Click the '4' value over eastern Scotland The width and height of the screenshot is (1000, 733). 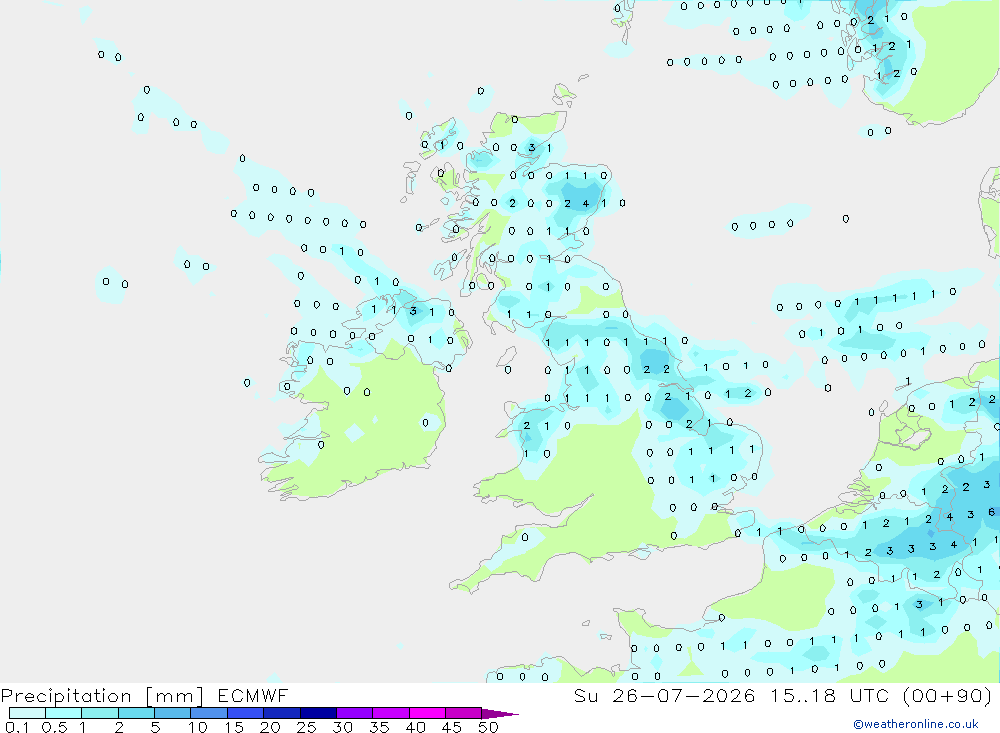[586, 204]
